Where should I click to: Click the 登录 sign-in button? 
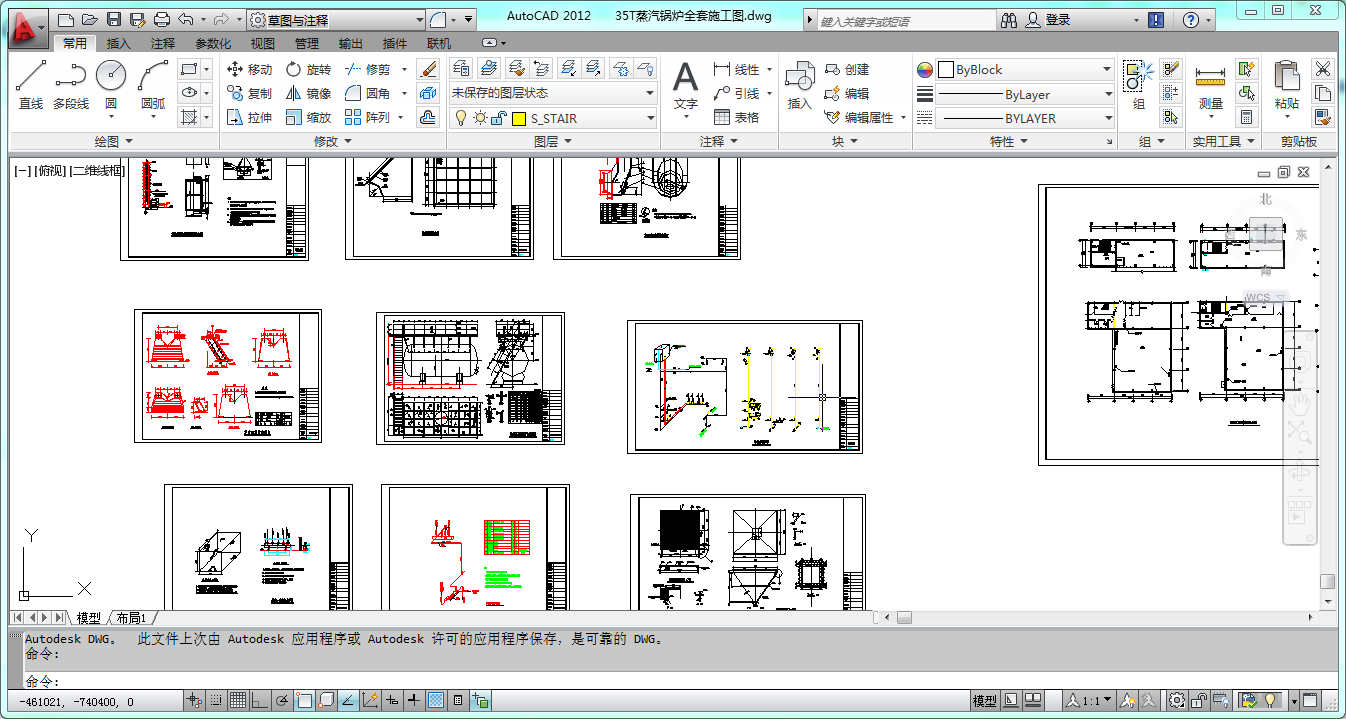pyautogui.click(x=1047, y=20)
